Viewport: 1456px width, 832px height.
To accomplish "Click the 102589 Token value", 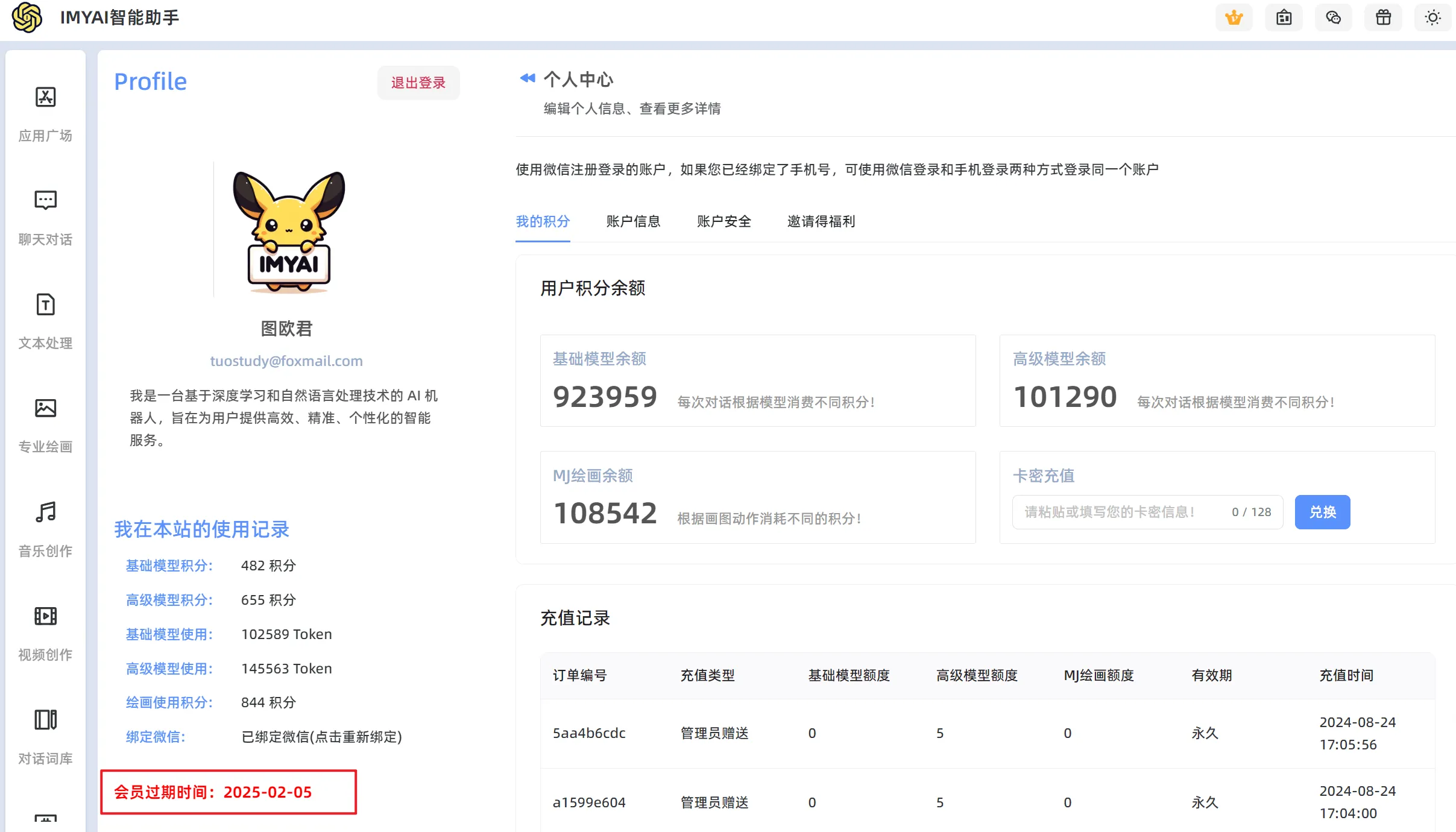I will pos(286,634).
